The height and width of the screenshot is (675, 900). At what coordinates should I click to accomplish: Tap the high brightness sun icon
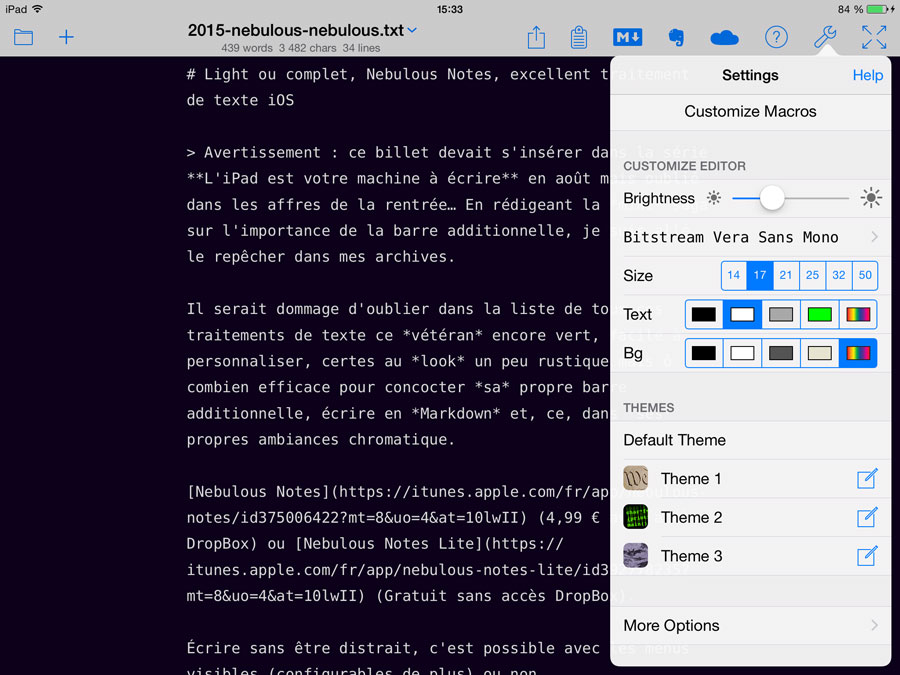coord(871,198)
